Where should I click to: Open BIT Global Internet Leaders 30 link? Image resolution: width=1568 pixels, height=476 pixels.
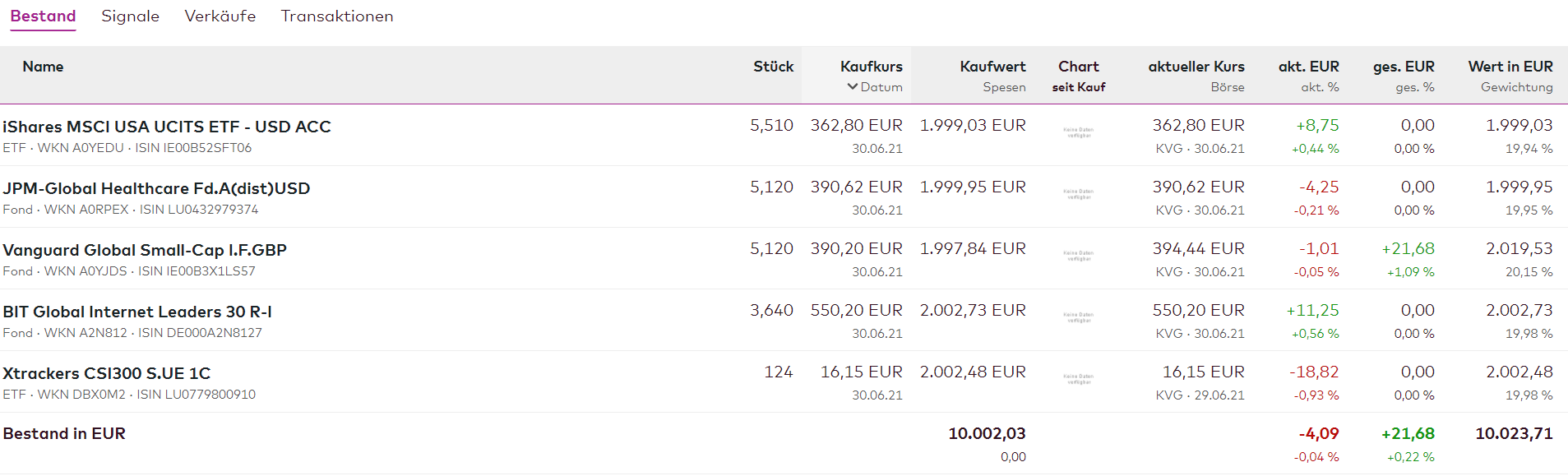point(137,312)
